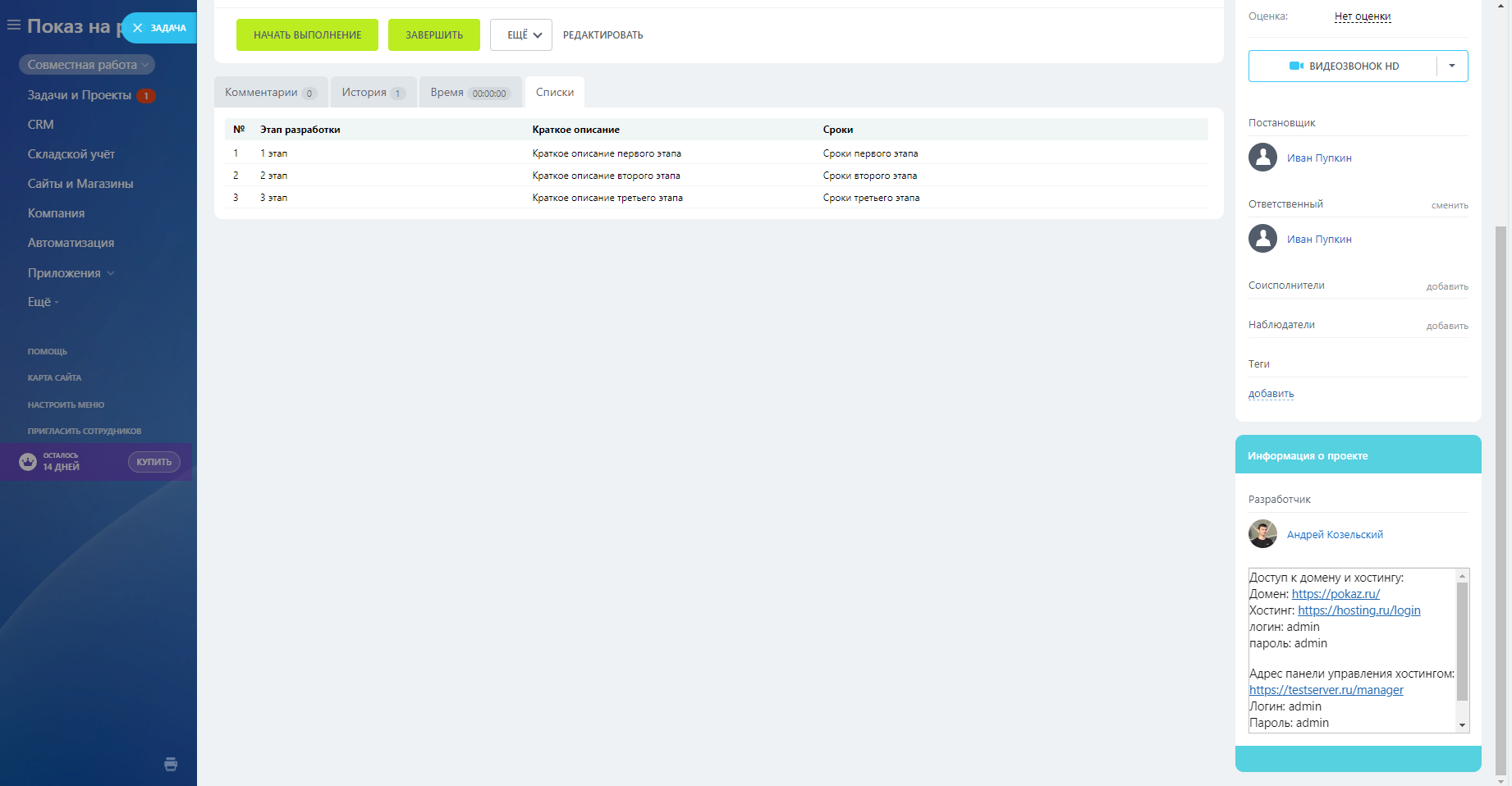Click 'Сроки первого этапа' cell
This screenshot has height=786, width=1512.
tap(871, 153)
